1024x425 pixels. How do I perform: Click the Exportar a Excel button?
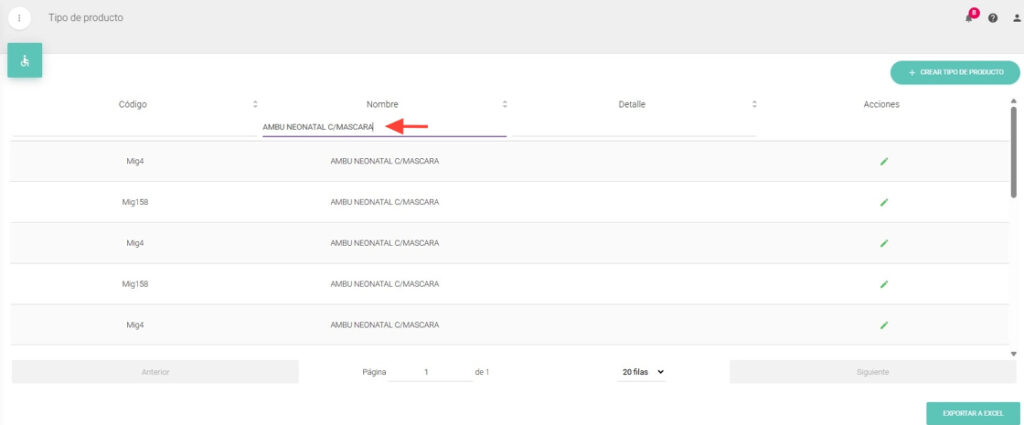coord(973,412)
